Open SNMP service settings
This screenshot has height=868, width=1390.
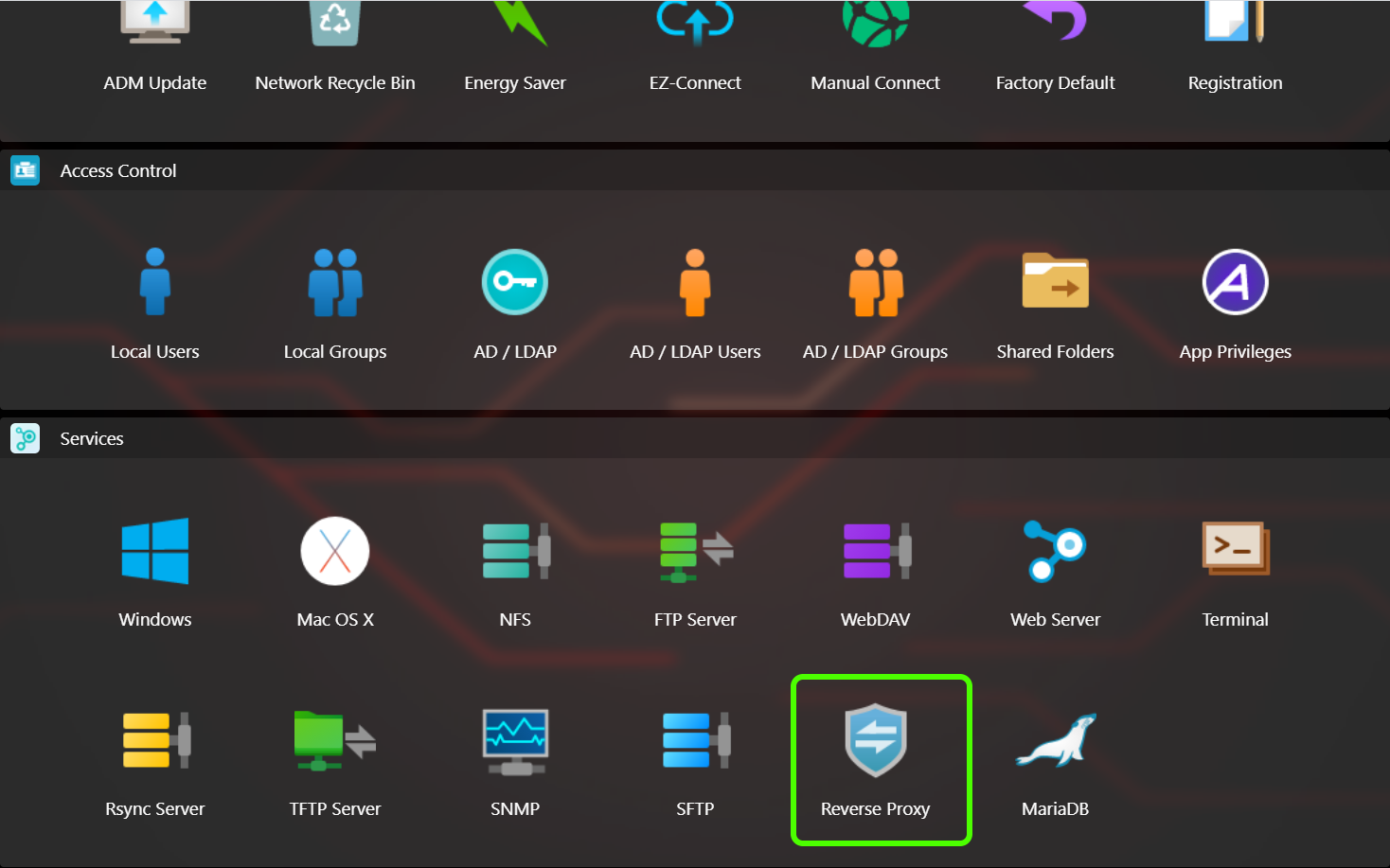click(515, 763)
